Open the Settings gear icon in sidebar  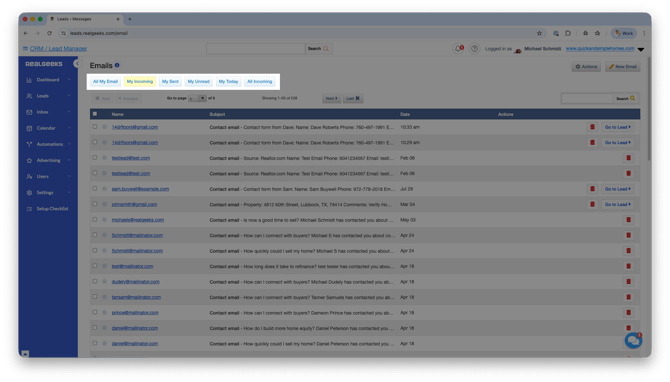tap(29, 193)
